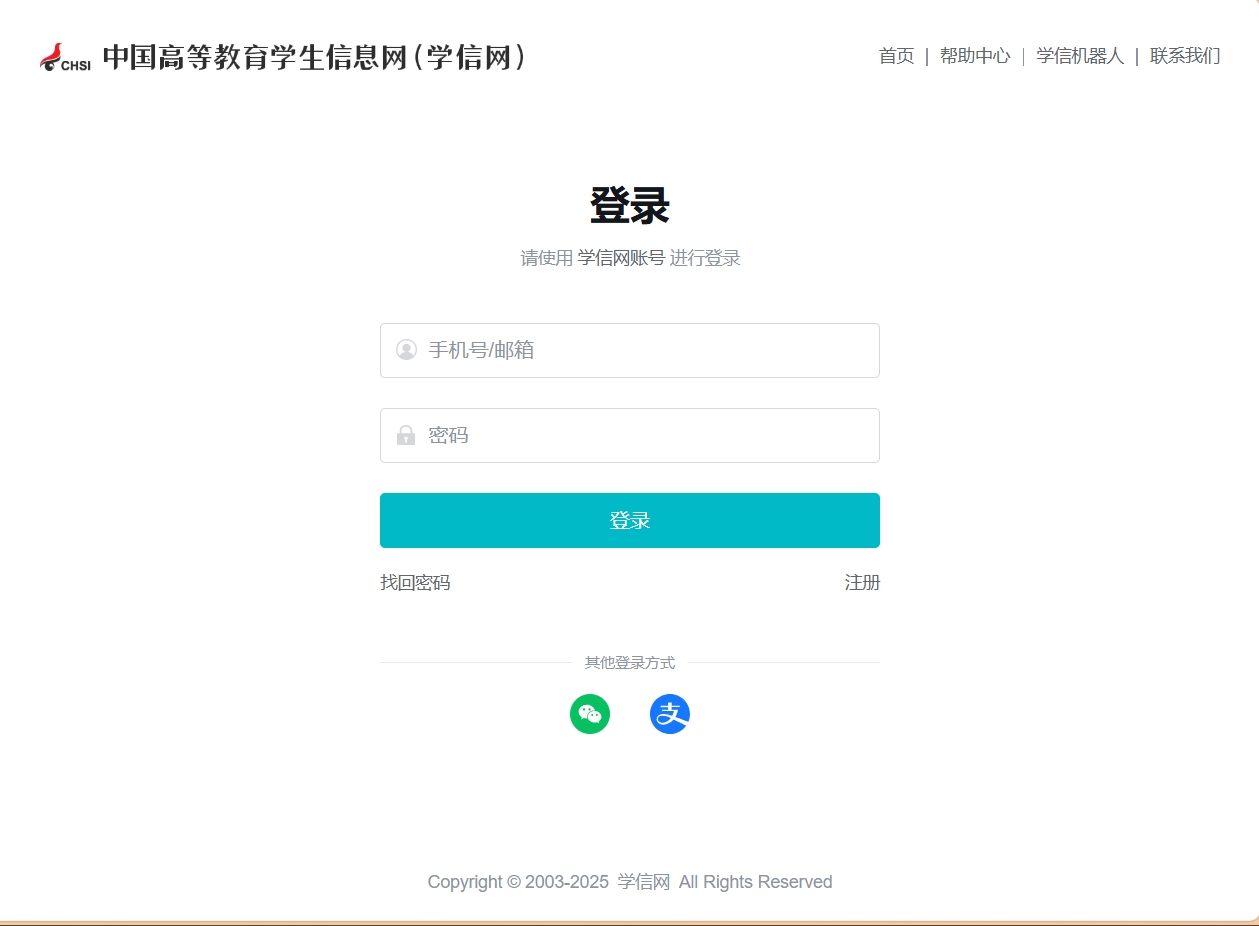
Task: Click the CHSI logo
Action: 65,57
